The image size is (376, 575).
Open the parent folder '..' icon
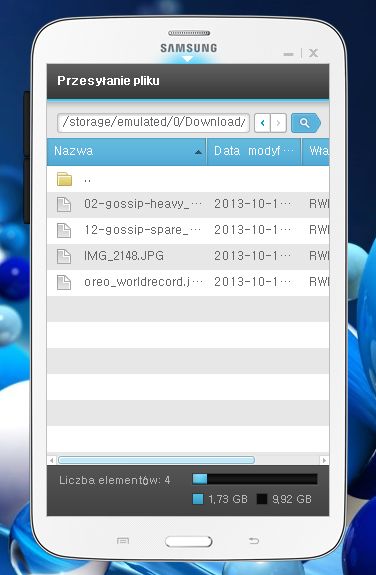point(64,179)
